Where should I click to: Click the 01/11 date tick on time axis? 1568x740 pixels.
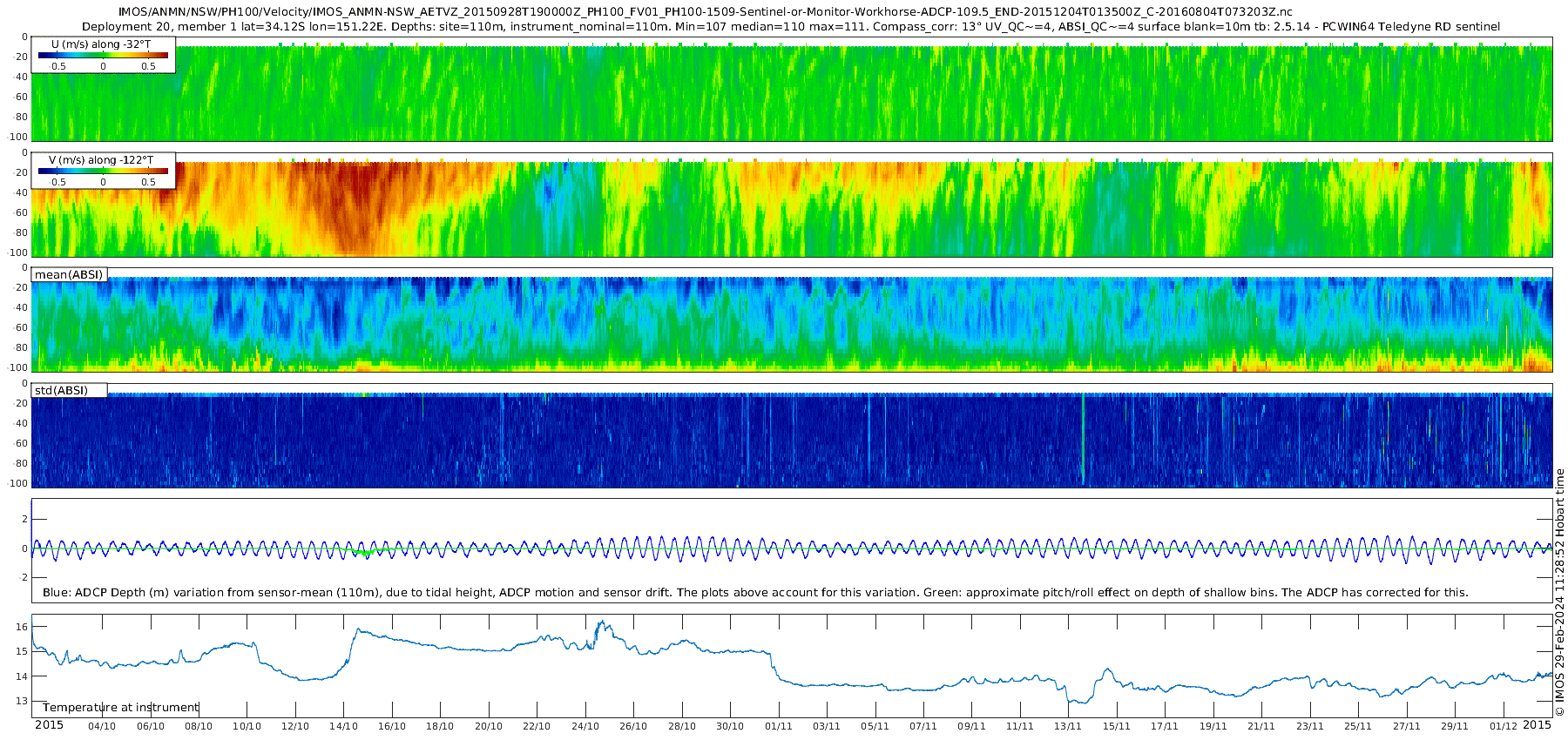[778, 726]
